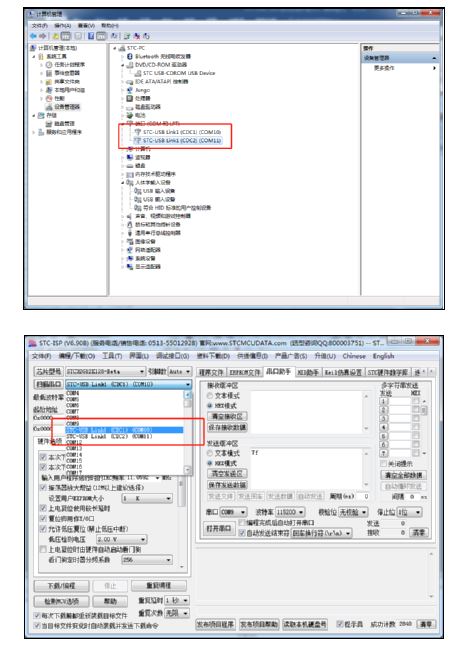Toggle auto-open serial port after programming checkbox
Viewport: 470px width, 651px height.
pyautogui.click(x=242, y=523)
